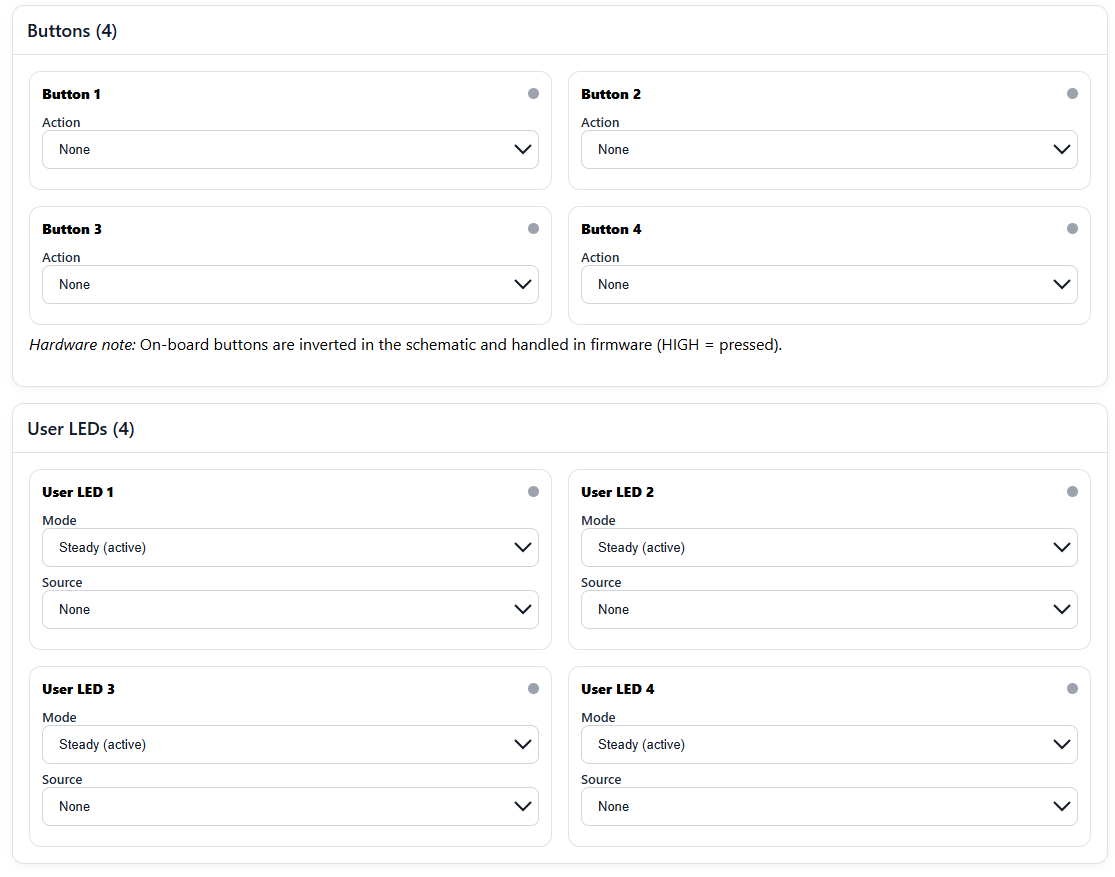
Task: Open User LED 2 Source dropdown
Action: coord(829,610)
